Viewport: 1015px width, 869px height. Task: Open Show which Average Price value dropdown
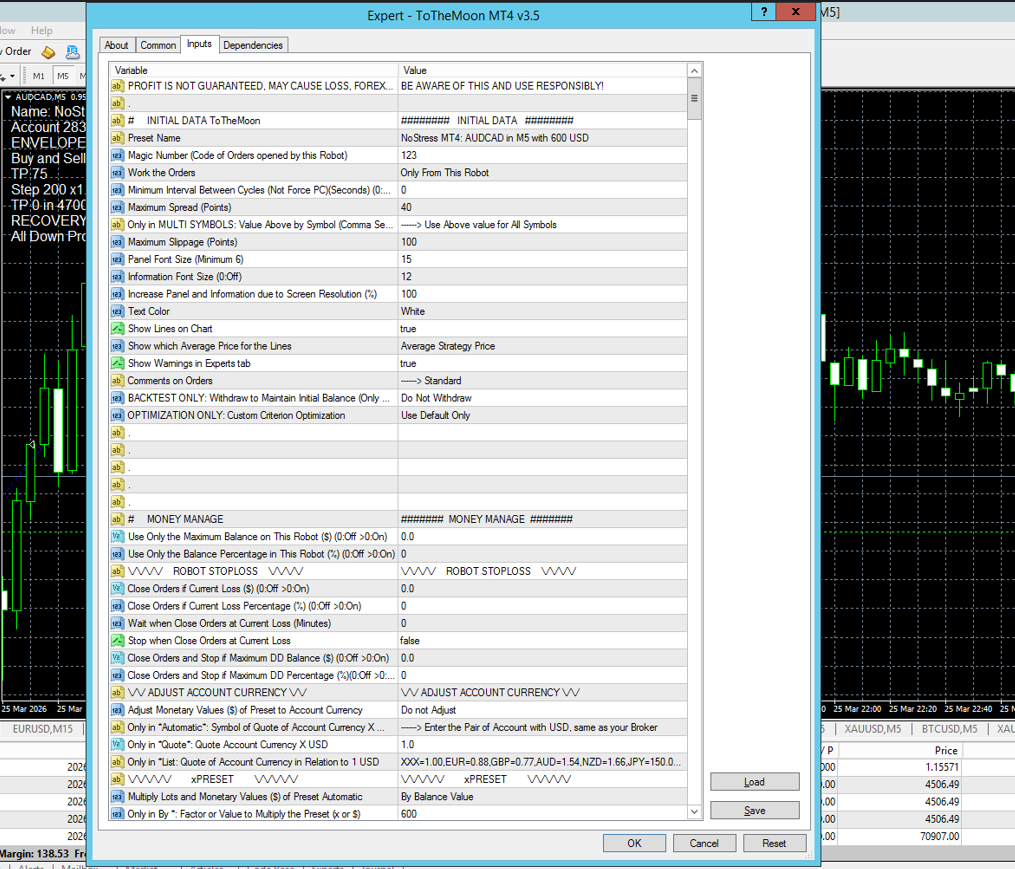[x=542, y=346]
